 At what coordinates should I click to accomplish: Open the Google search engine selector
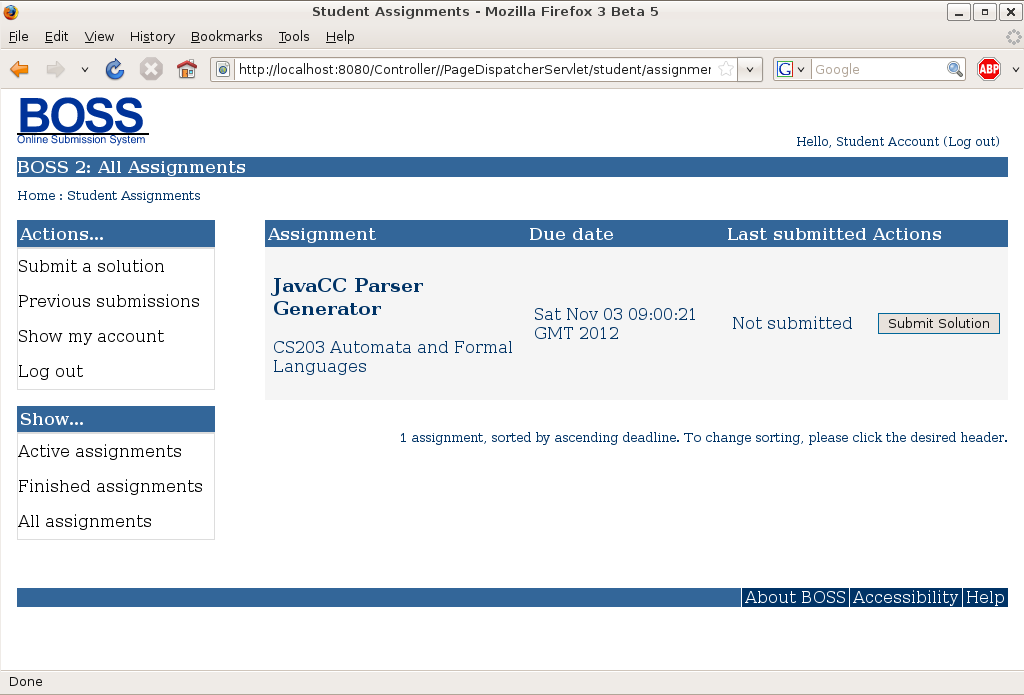791,69
